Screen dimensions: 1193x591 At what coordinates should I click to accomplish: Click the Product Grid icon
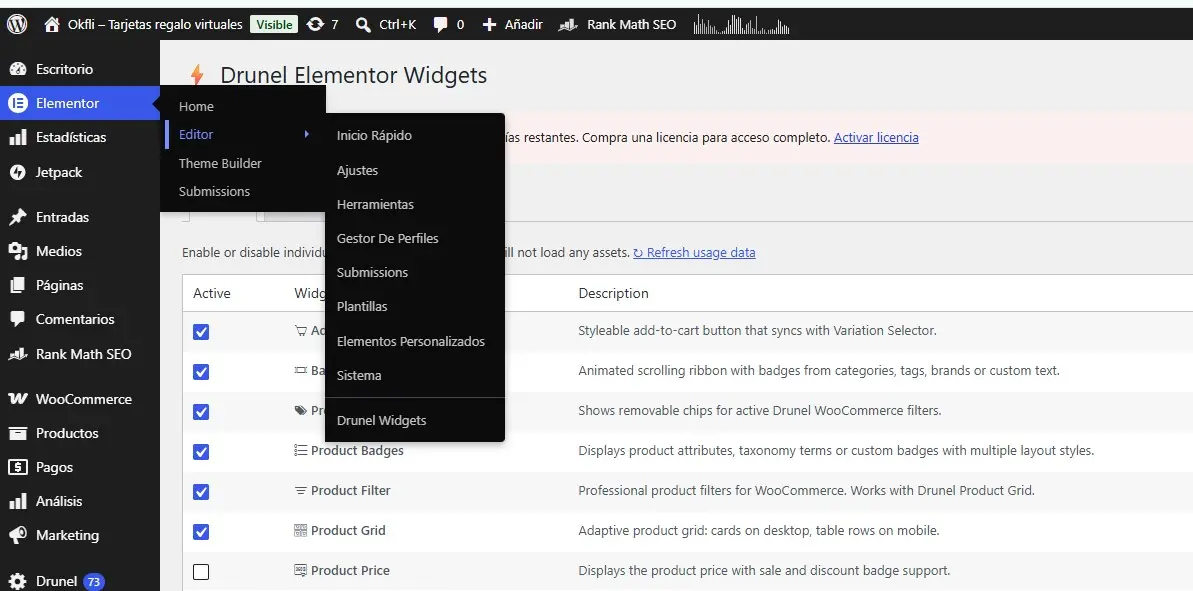[301, 531]
